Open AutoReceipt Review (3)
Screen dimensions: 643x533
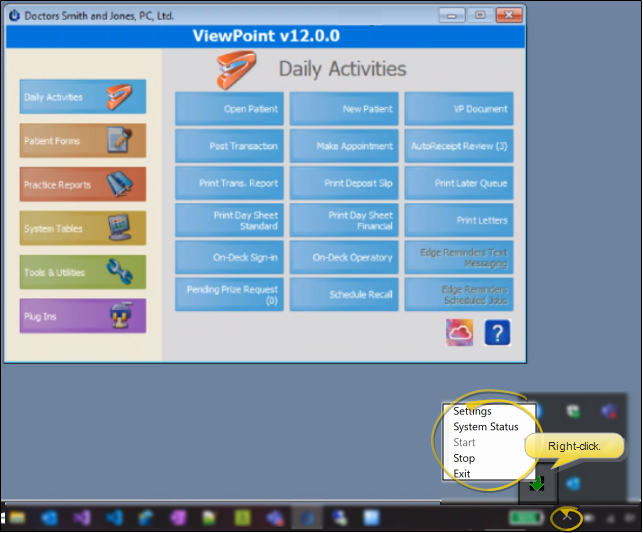pos(459,146)
